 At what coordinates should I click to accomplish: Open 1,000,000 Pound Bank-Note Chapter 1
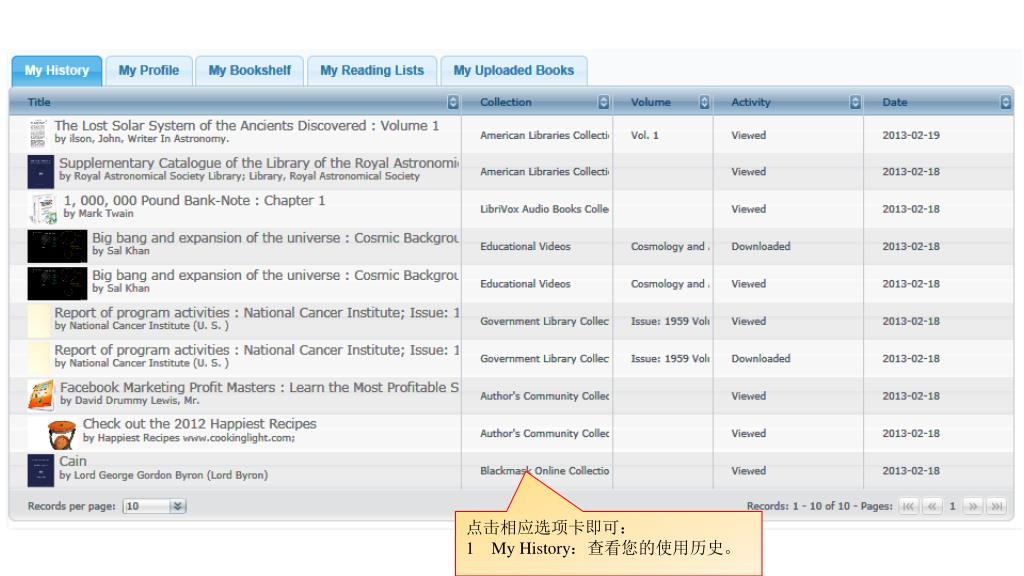pos(195,200)
